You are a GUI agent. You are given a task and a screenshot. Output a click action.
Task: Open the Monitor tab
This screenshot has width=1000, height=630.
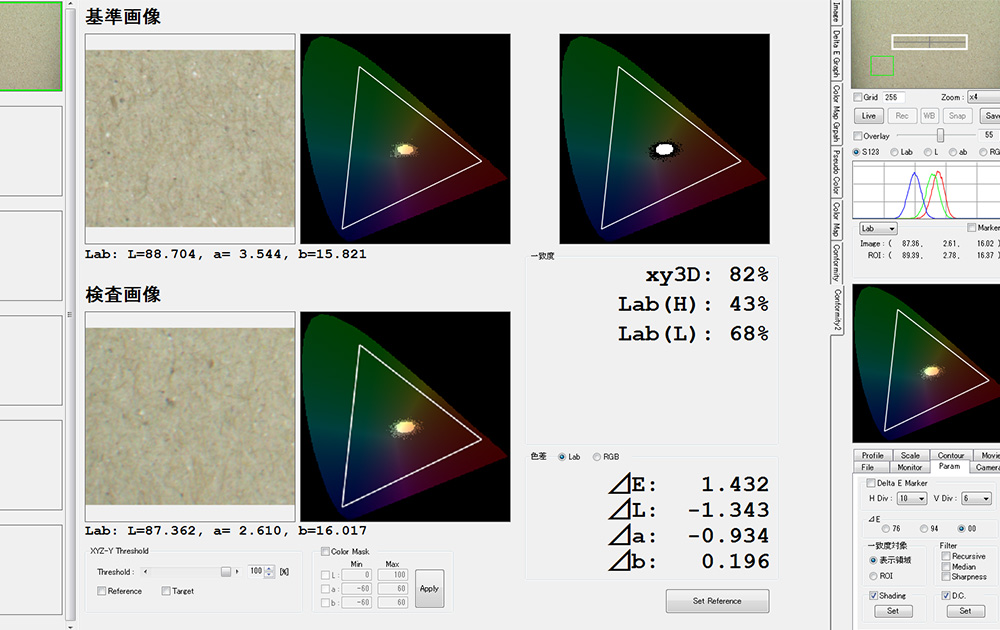(909, 467)
